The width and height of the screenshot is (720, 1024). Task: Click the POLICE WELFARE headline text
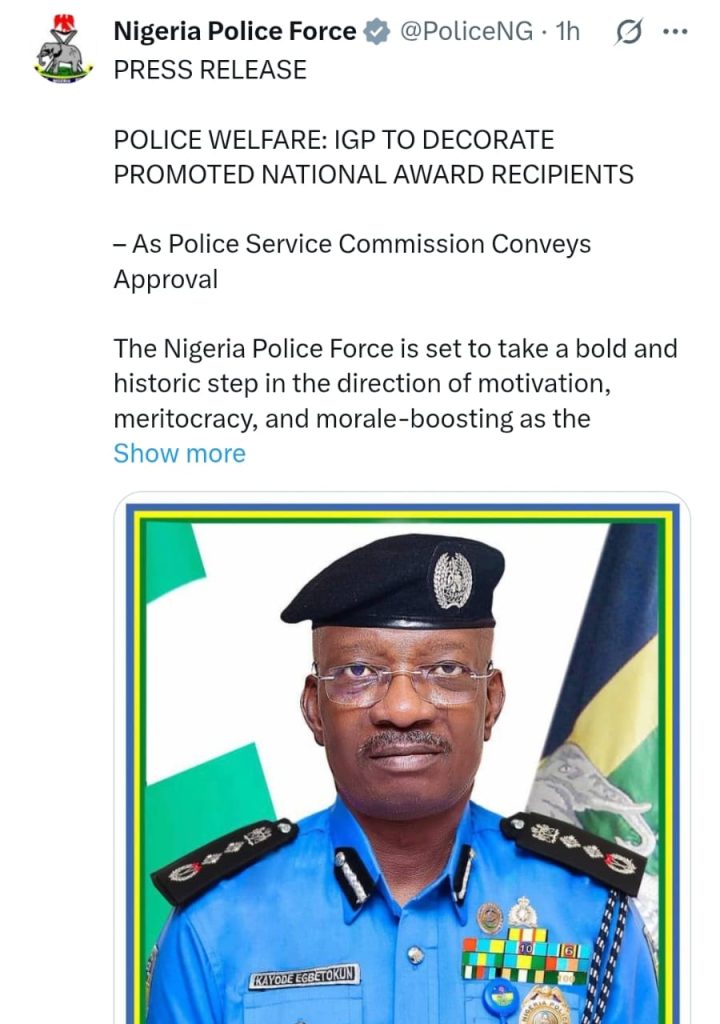(x=373, y=157)
